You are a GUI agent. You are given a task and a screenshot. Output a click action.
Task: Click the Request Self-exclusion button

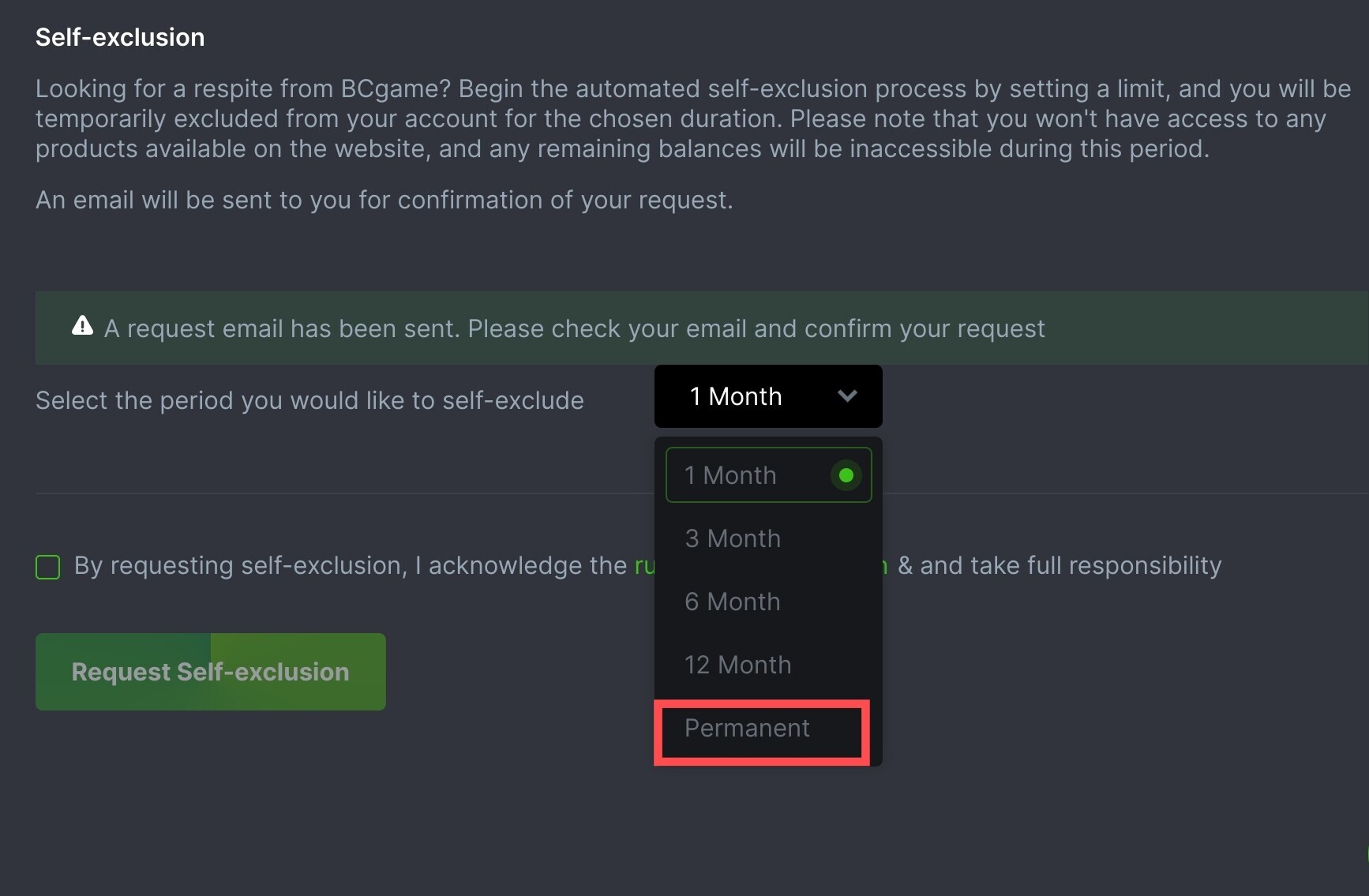211,672
